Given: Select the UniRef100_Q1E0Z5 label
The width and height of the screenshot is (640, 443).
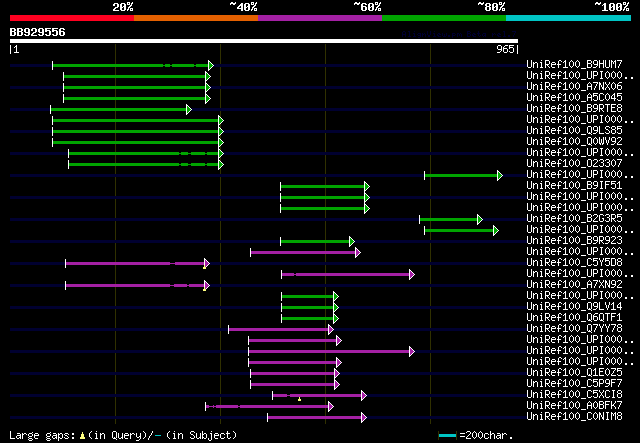Looking at the screenshot, I should [574, 373].
